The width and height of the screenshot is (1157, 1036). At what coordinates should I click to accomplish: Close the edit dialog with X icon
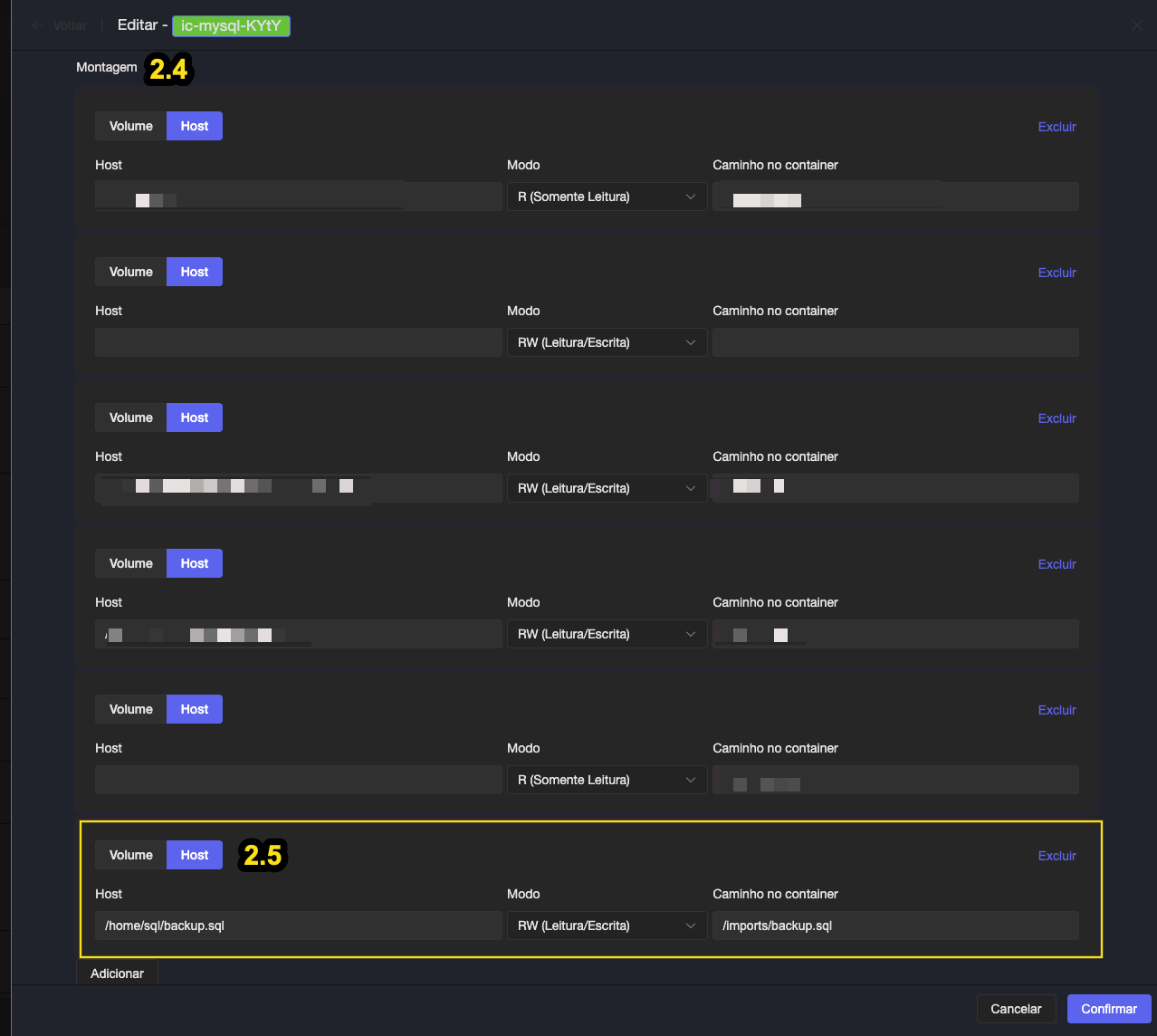(1136, 25)
